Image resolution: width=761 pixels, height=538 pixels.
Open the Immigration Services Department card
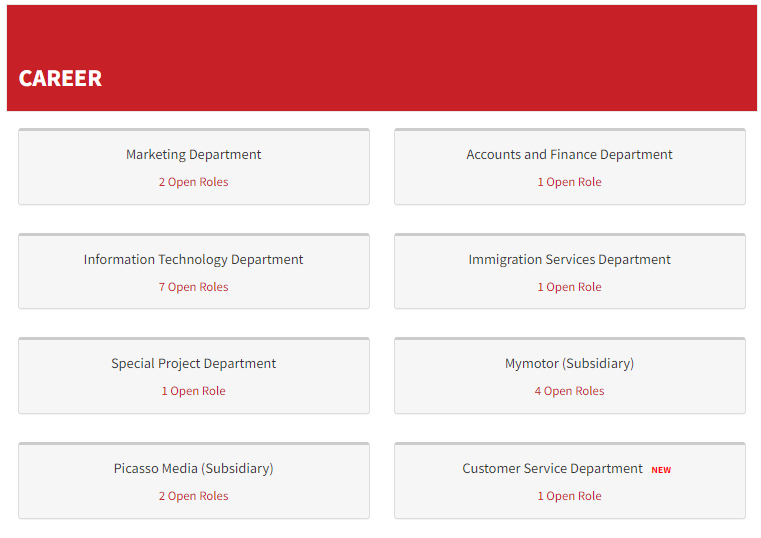pos(570,271)
